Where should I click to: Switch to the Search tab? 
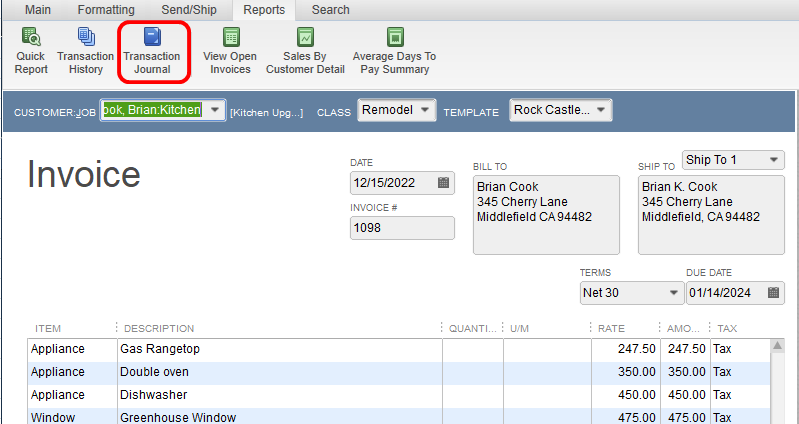330,10
